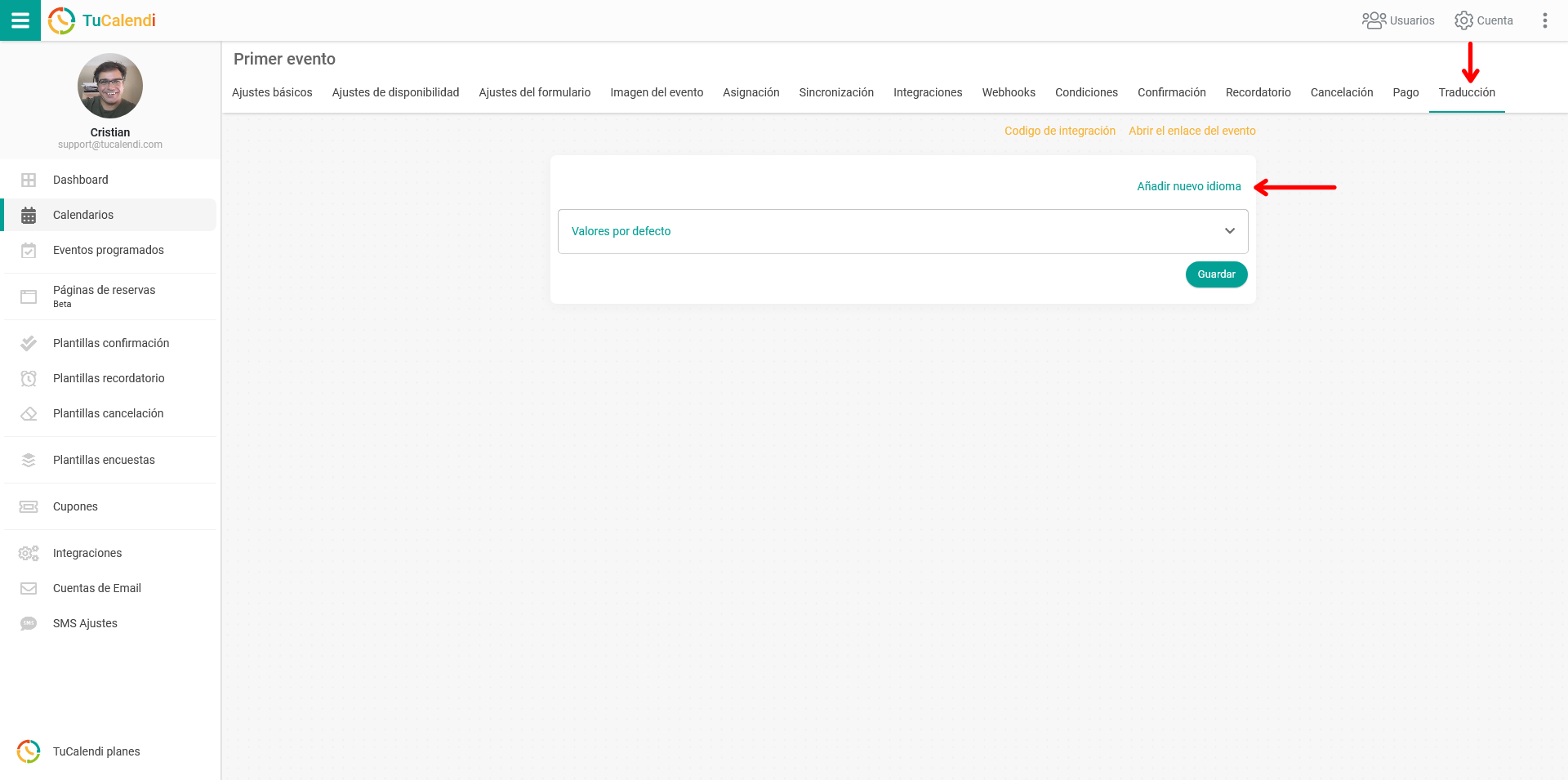1568x780 pixels.
Task: Open the Usuarios people icon
Action: click(x=1374, y=20)
